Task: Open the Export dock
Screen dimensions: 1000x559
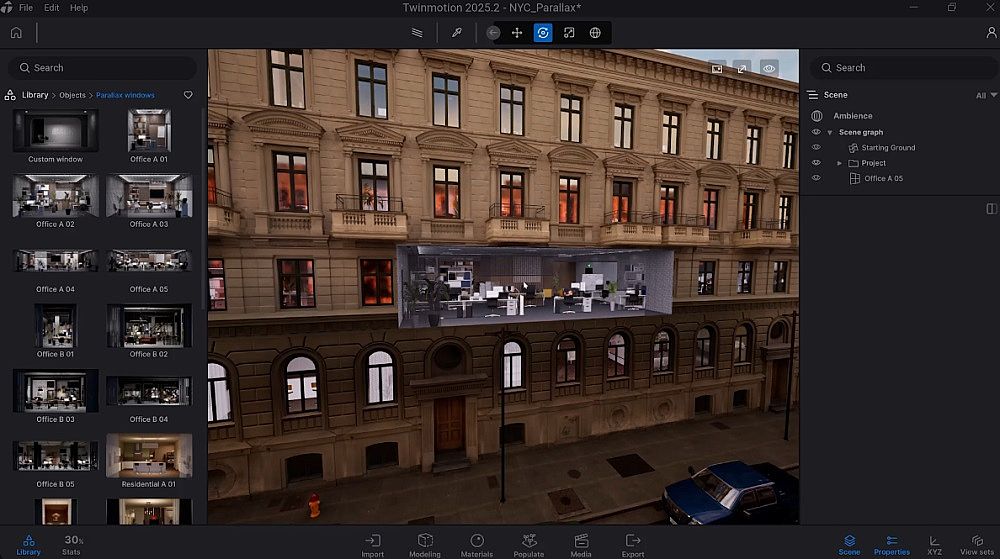Action: (633, 545)
